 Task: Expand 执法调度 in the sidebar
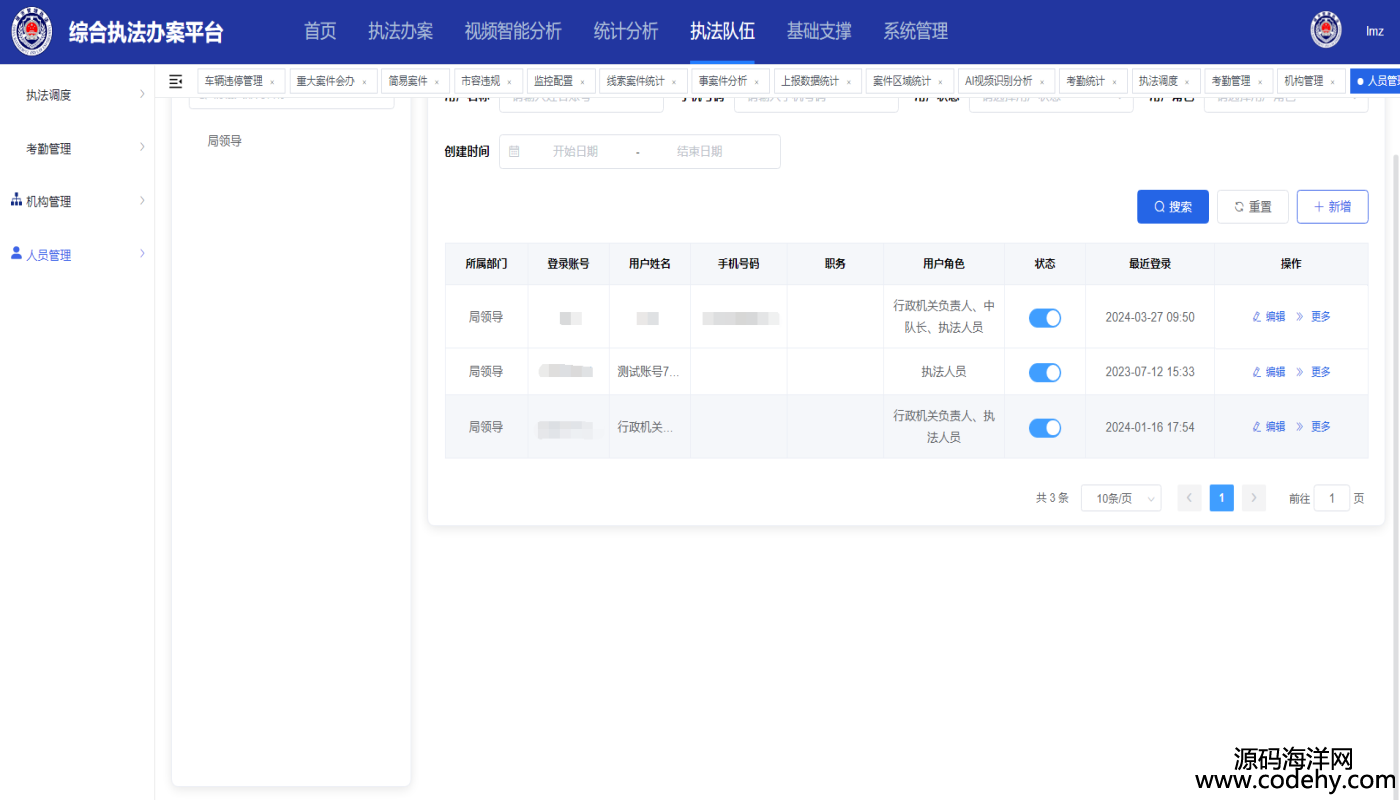pyautogui.click(x=142, y=94)
